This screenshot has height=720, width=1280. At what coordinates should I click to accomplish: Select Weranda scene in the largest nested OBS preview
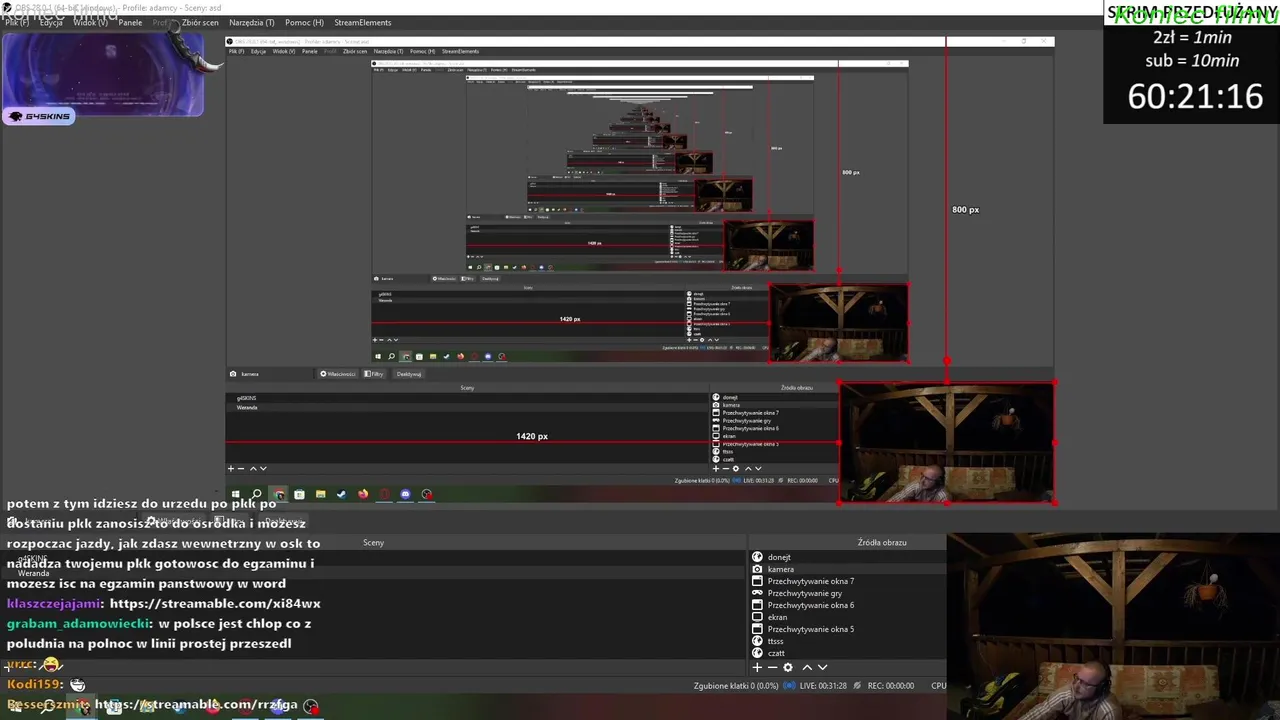pyautogui.click(x=246, y=407)
